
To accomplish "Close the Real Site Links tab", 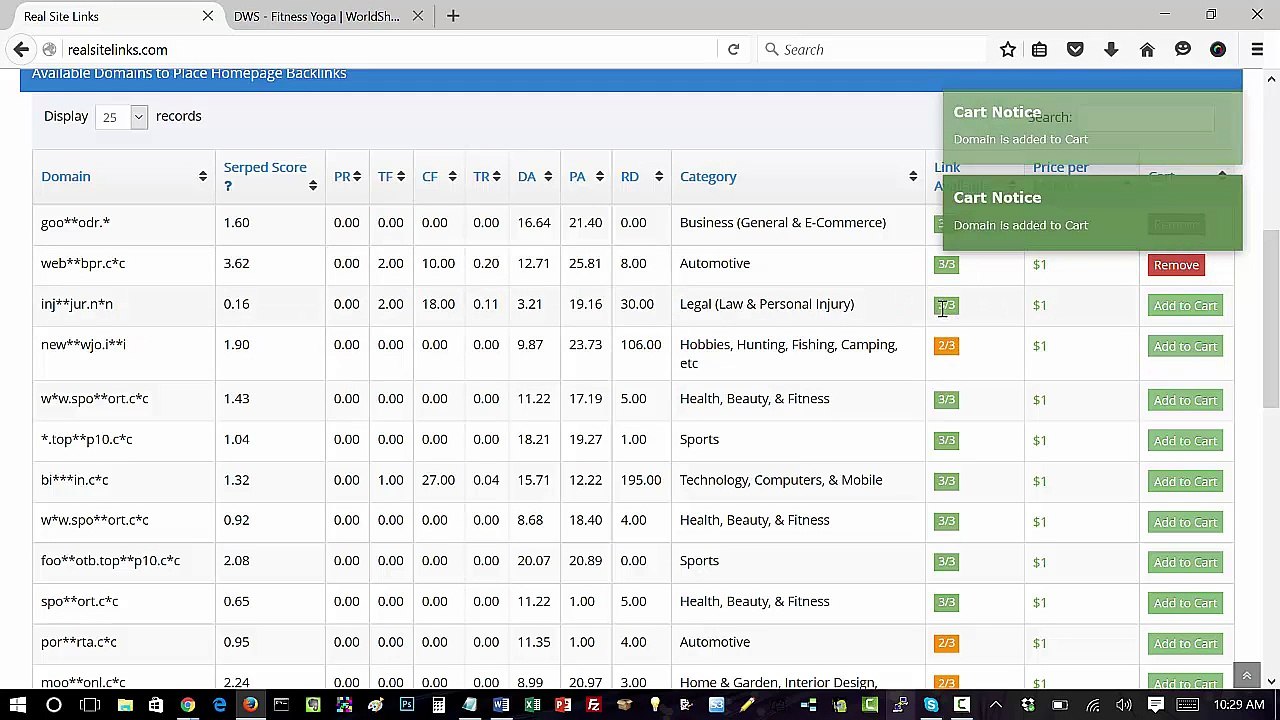I will (x=208, y=16).
